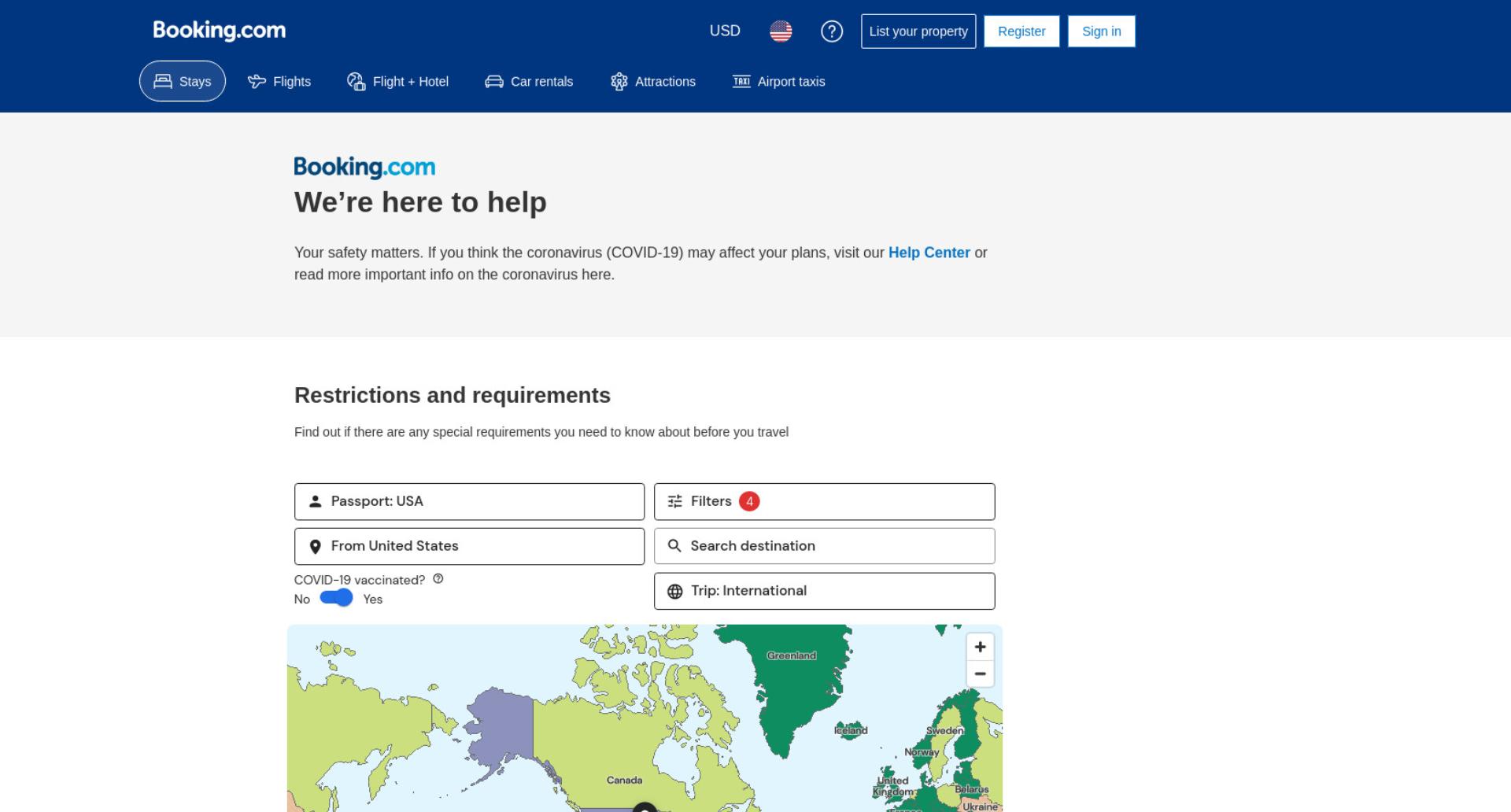Click the person icon in Passport field
The height and width of the screenshot is (812, 1511).
(316, 501)
